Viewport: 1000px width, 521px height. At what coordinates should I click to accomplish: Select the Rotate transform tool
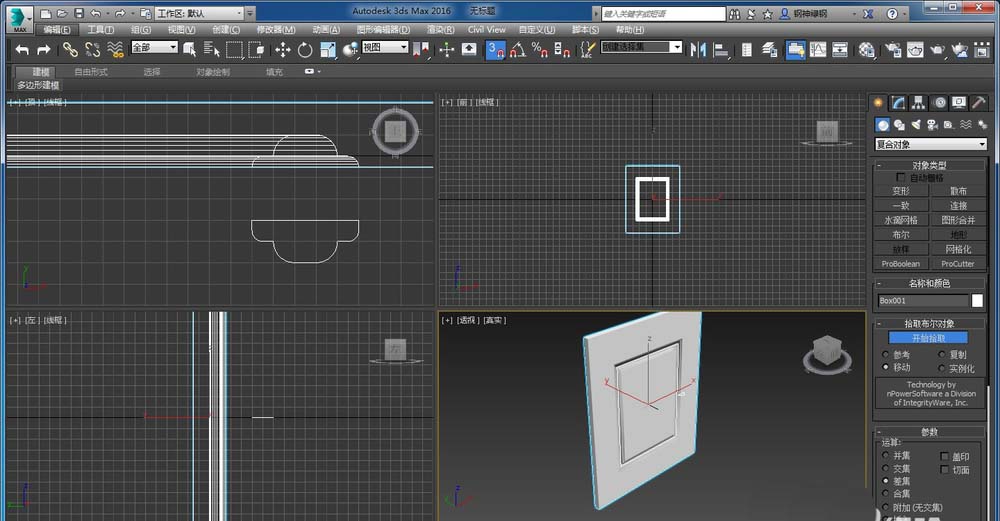[x=305, y=49]
